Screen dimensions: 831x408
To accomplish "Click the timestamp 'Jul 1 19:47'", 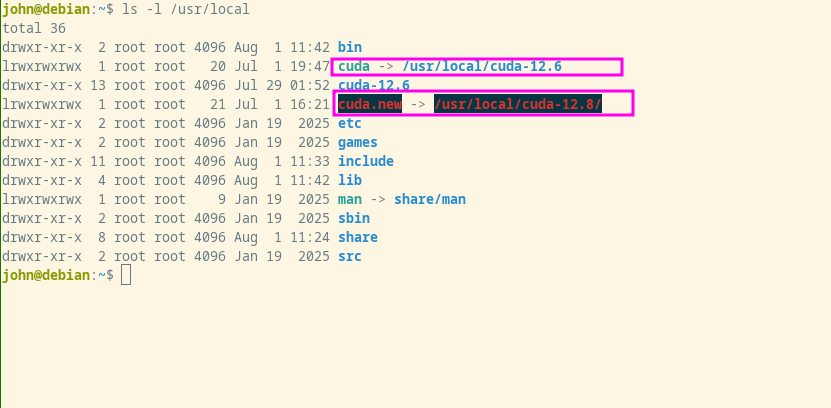I will (x=282, y=67).
